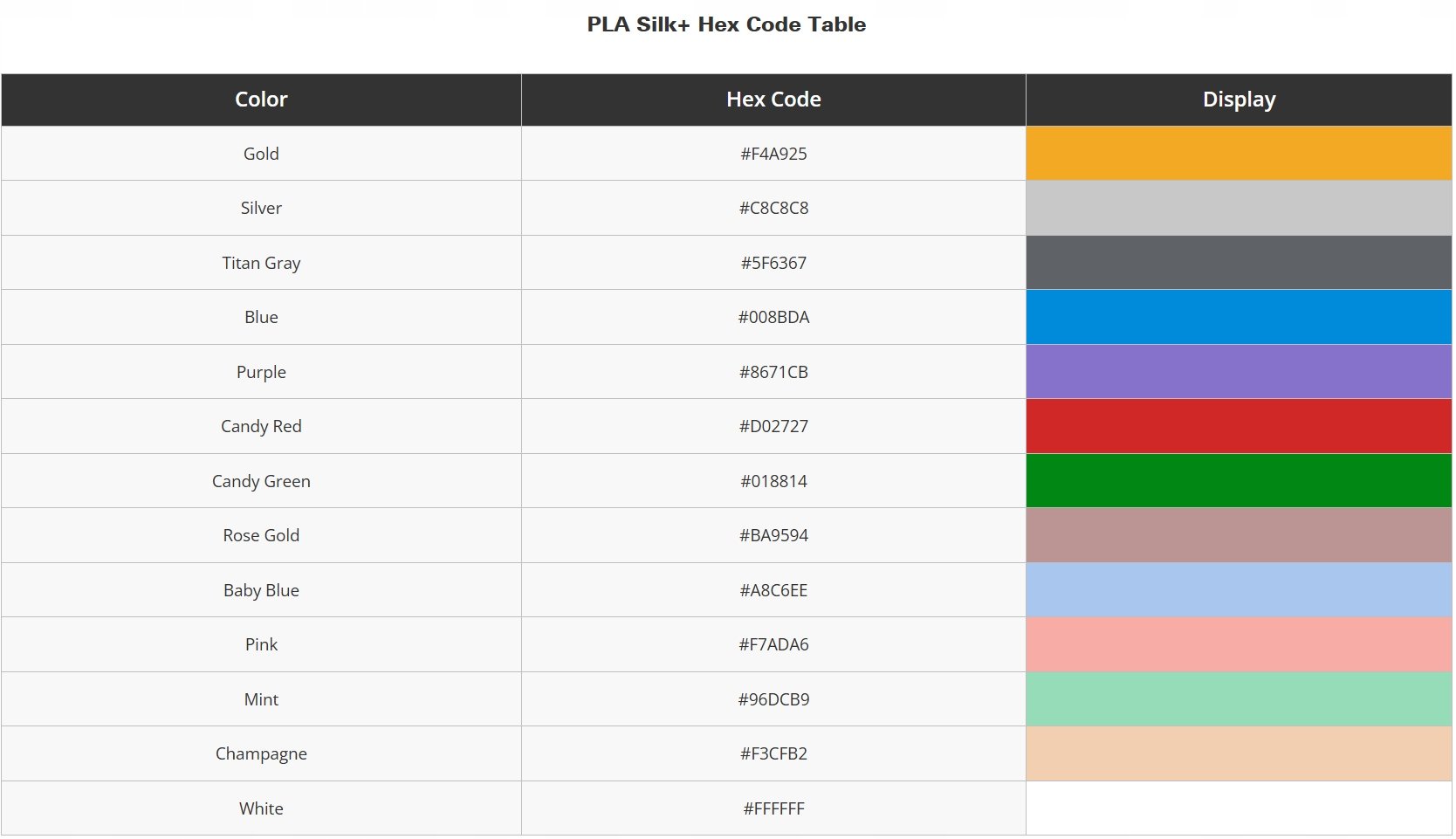Choose the Candy Green swatch
Viewport: 1456px width, 839px height.
1239,481
